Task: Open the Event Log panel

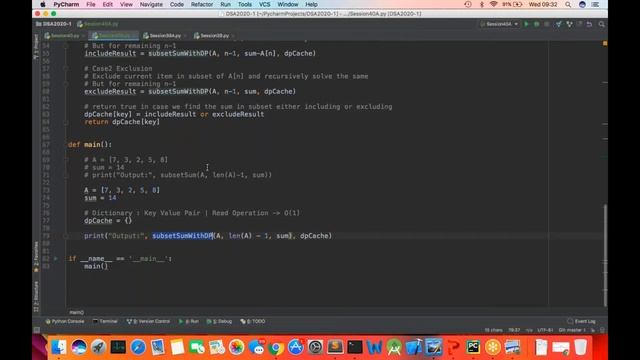Action: coord(582,321)
